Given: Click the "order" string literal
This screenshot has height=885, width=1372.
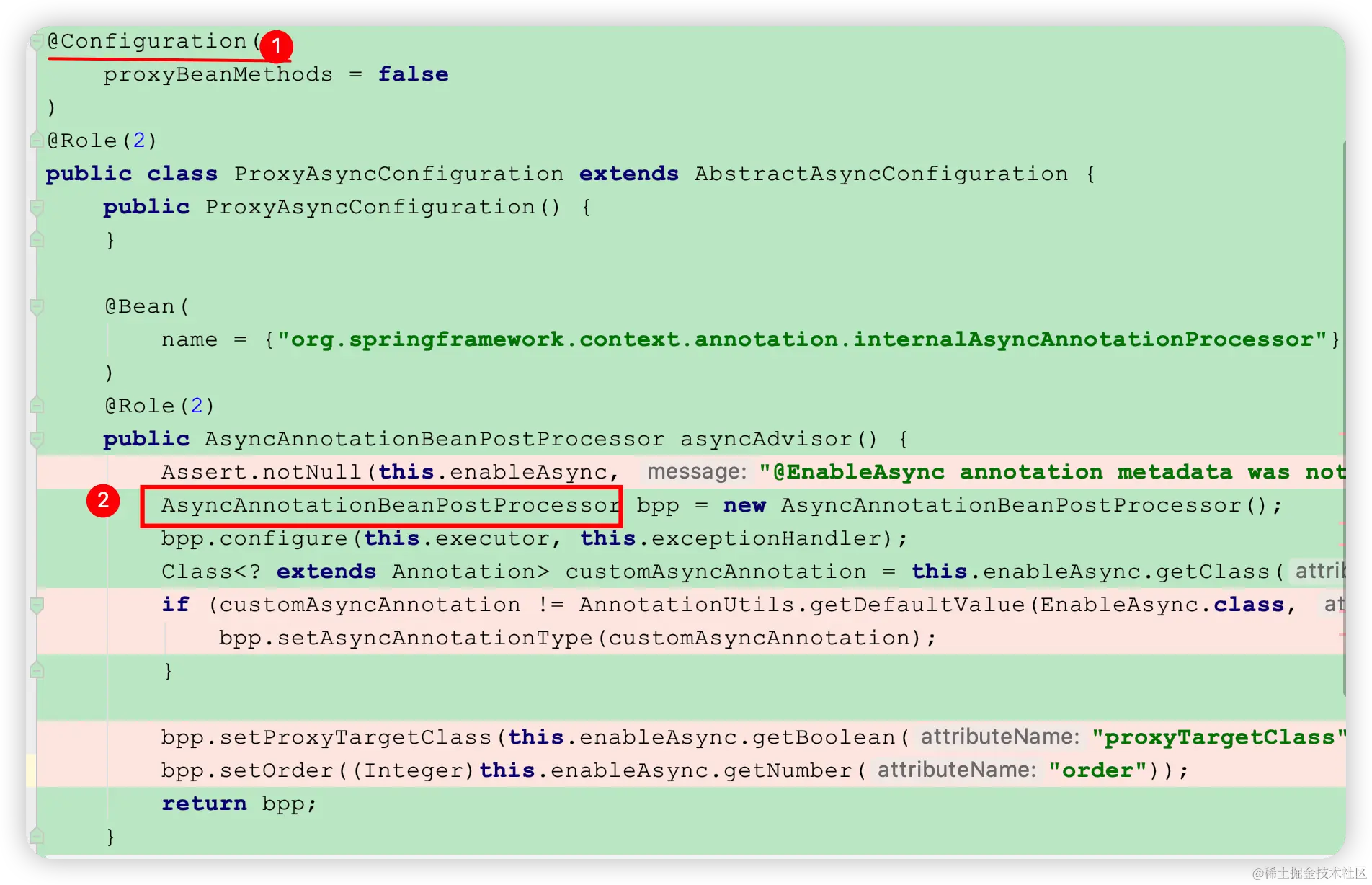Looking at the screenshot, I should pyautogui.click(x=1097, y=770).
